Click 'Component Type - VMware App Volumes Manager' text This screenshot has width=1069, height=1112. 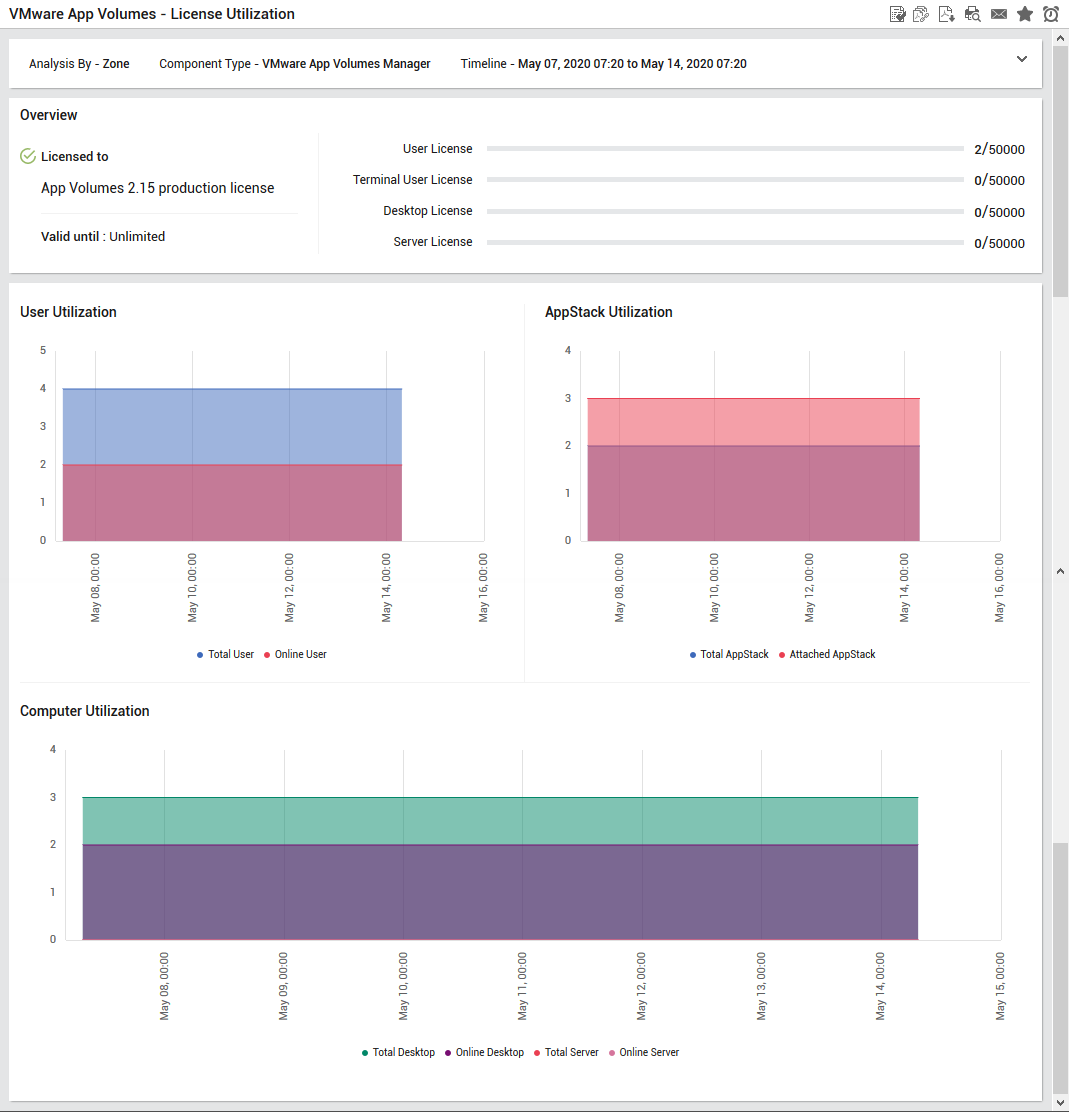[x=294, y=64]
